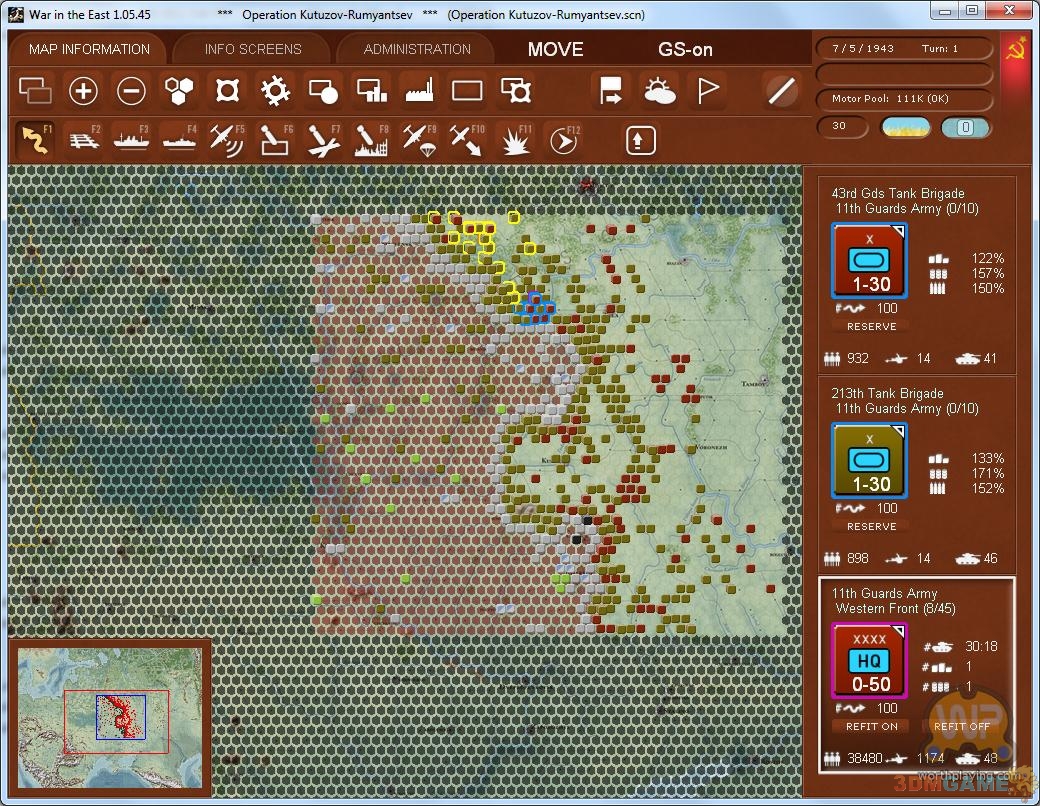Viewport: 1040px width, 806px height.
Task: Zoom in with the plus icon
Action: pos(83,91)
